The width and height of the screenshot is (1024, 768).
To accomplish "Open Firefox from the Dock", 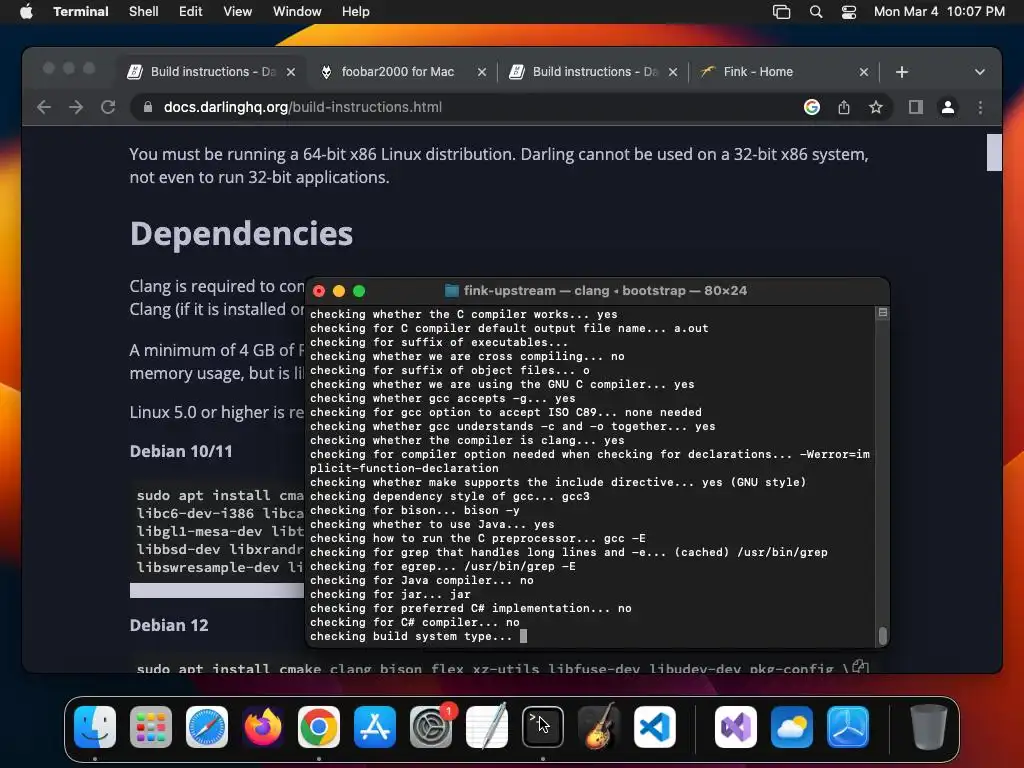I will 263,727.
